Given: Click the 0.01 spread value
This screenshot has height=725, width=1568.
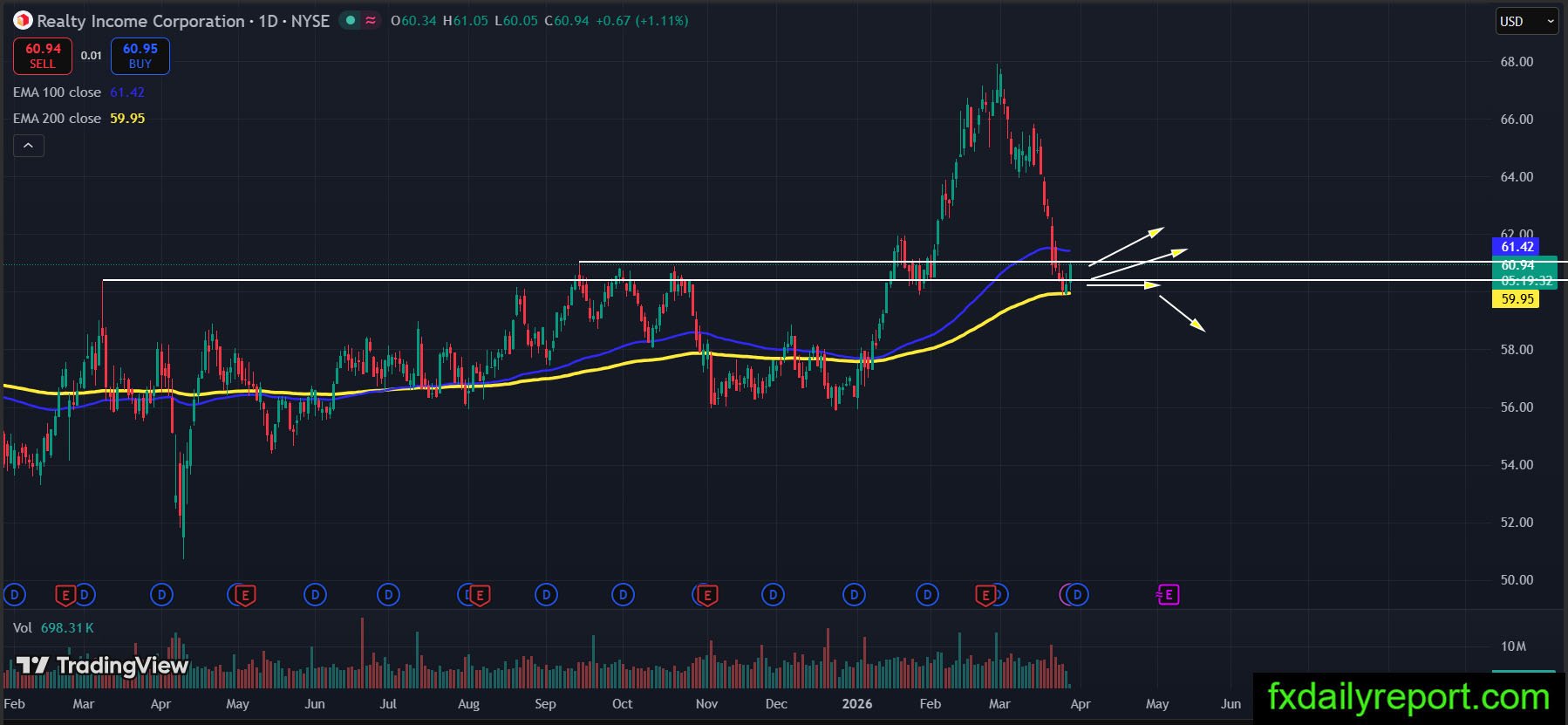Looking at the screenshot, I should click(x=92, y=55).
